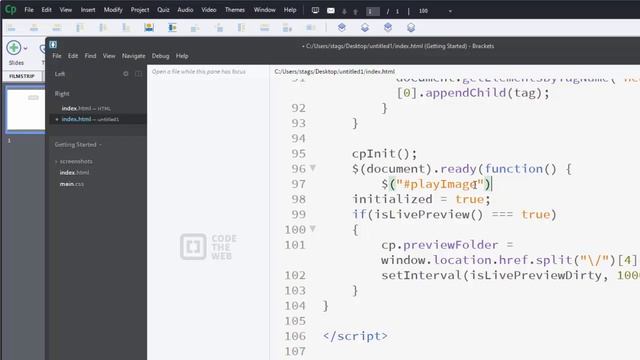Open Brackets Edit menu

73,56
